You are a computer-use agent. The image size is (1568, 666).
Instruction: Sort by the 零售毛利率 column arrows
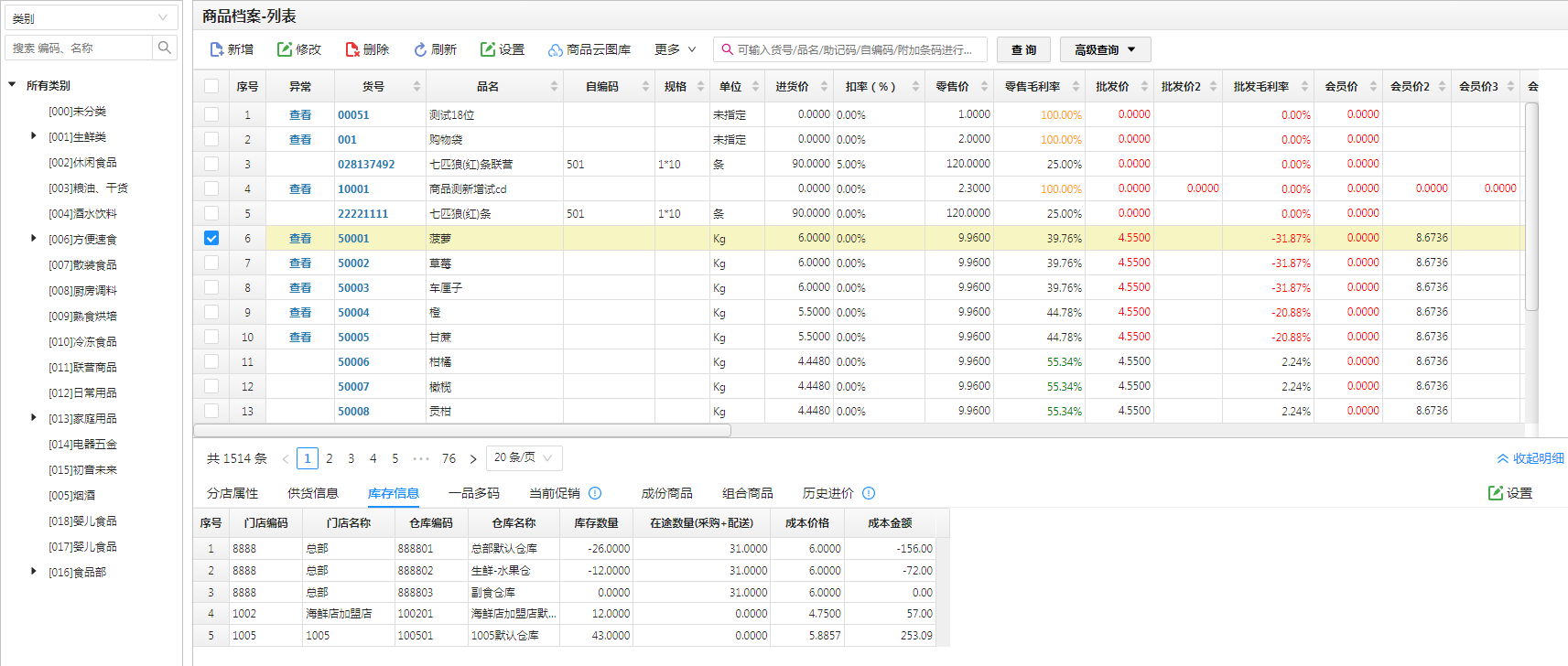click(x=1076, y=86)
